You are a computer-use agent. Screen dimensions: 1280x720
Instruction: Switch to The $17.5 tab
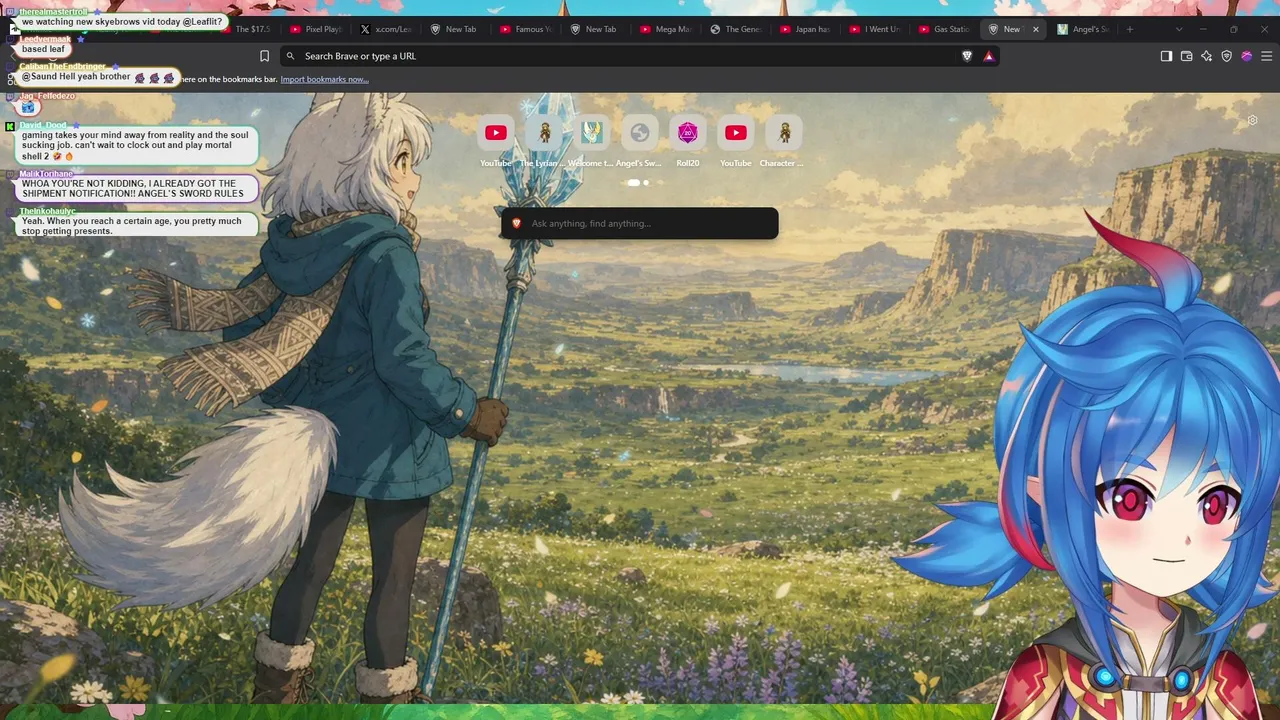tap(247, 29)
